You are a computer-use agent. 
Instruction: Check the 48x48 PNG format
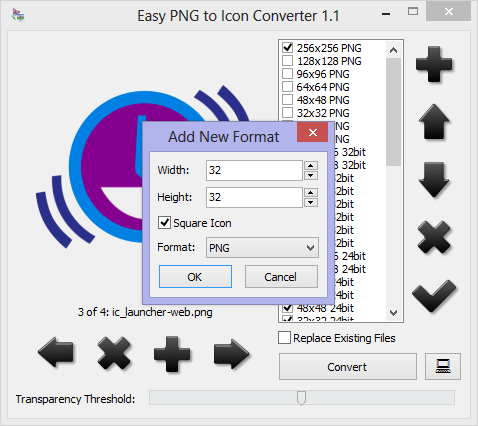pos(287,100)
